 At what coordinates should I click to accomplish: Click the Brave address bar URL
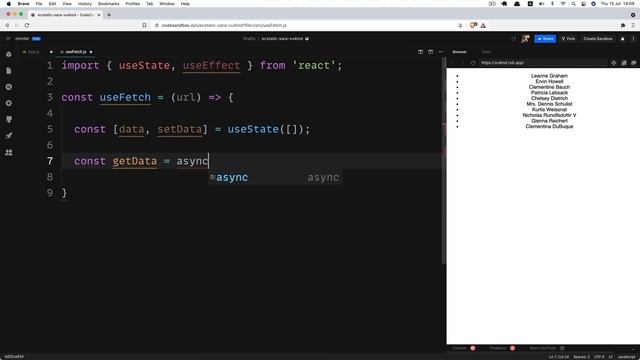point(224,25)
